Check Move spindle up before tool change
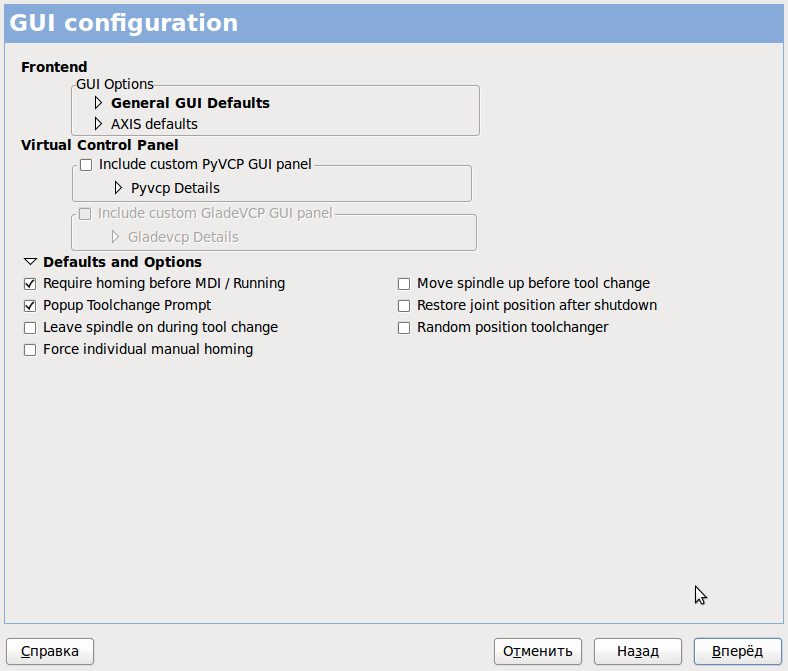Screen dimensions: 788x671 (x=404, y=284)
